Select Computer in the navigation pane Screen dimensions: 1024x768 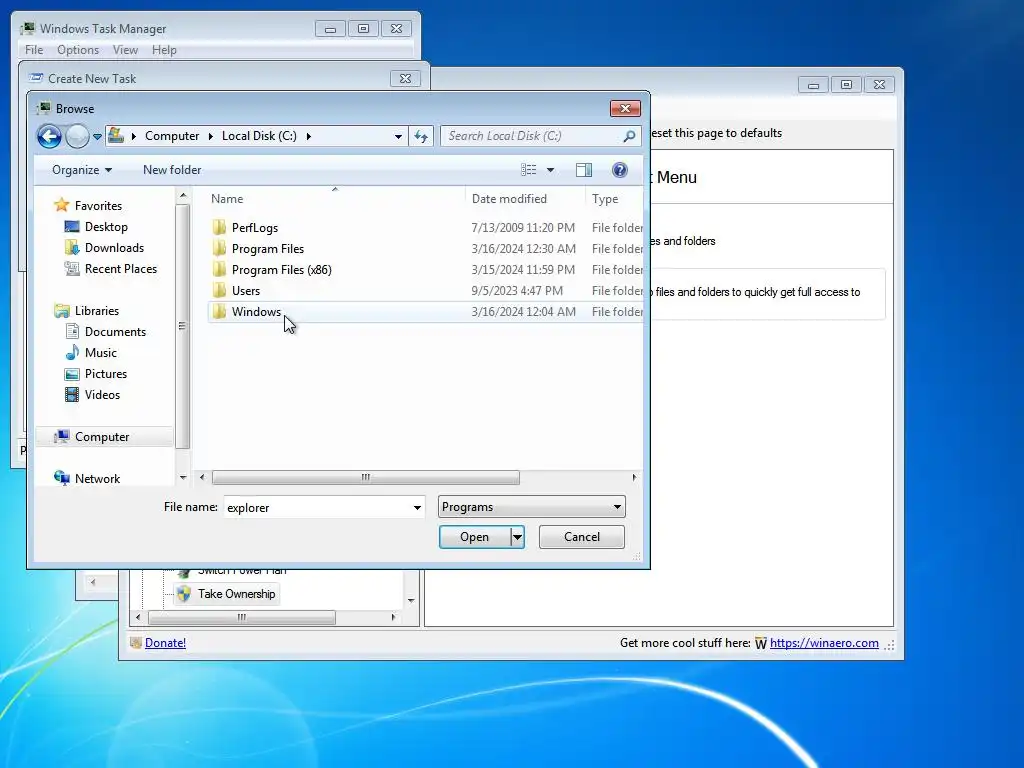(x=102, y=437)
